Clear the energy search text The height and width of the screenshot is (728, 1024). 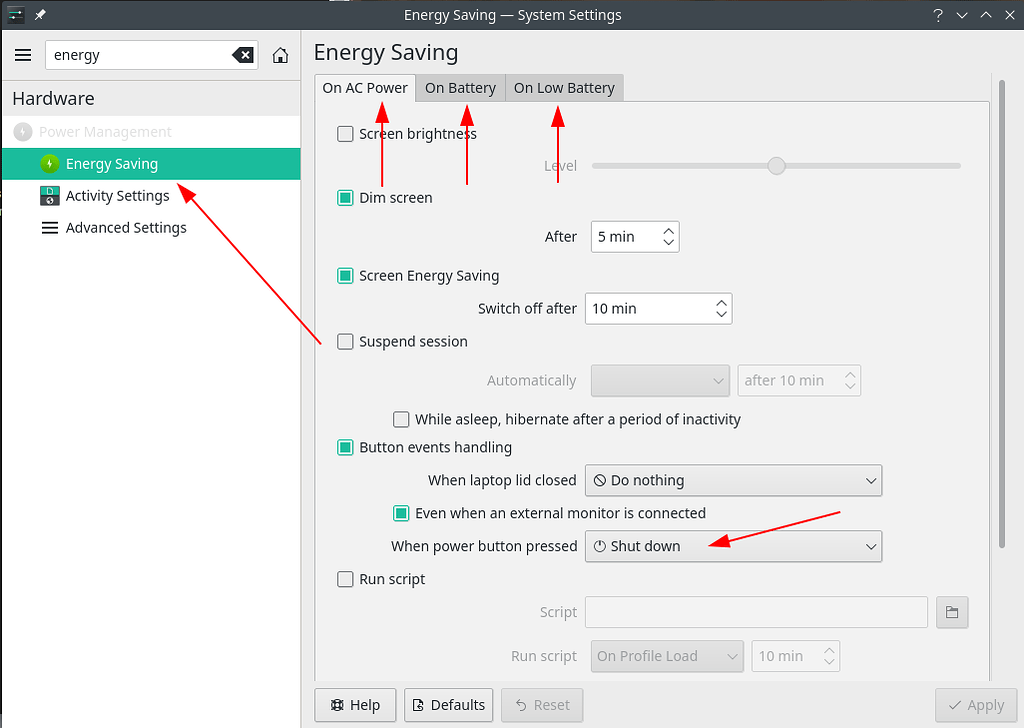point(243,55)
